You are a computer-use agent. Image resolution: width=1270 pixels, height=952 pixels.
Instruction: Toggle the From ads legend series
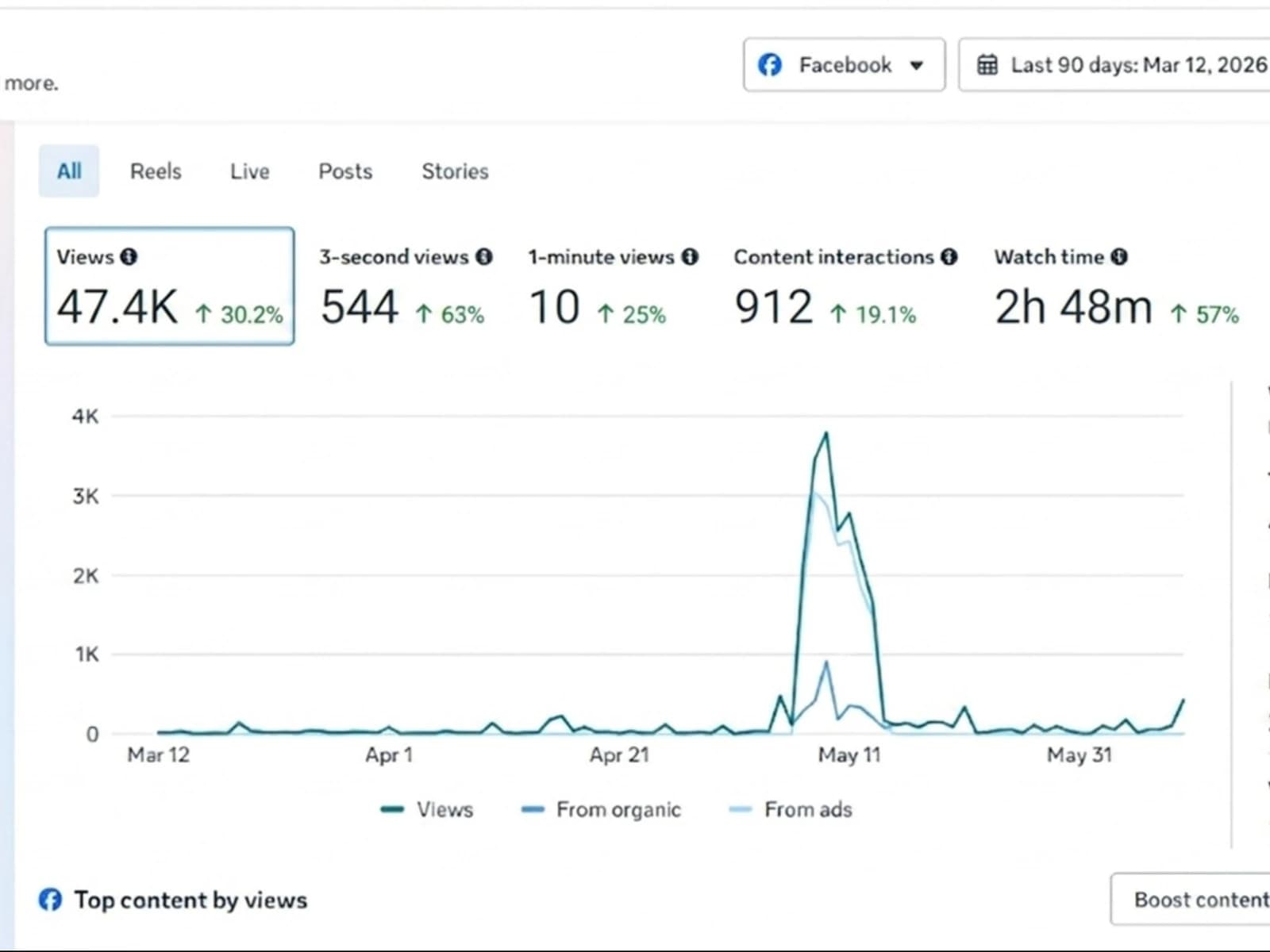click(791, 809)
